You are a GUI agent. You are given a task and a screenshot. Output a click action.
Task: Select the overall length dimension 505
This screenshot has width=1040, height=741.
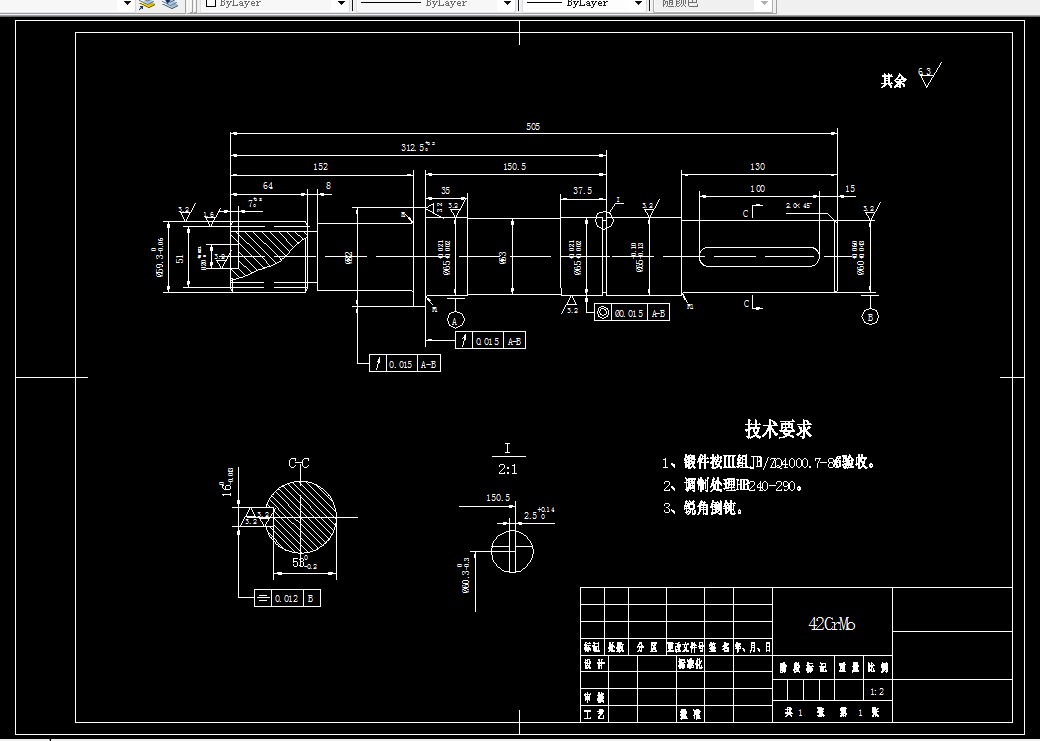coord(533,126)
